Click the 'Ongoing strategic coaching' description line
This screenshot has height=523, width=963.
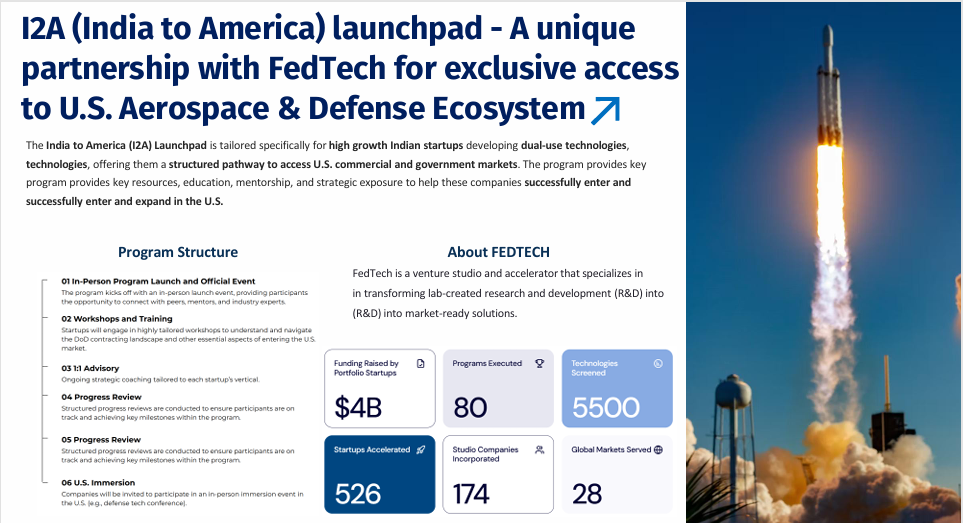pyautogui.click(x=160, y=379)
